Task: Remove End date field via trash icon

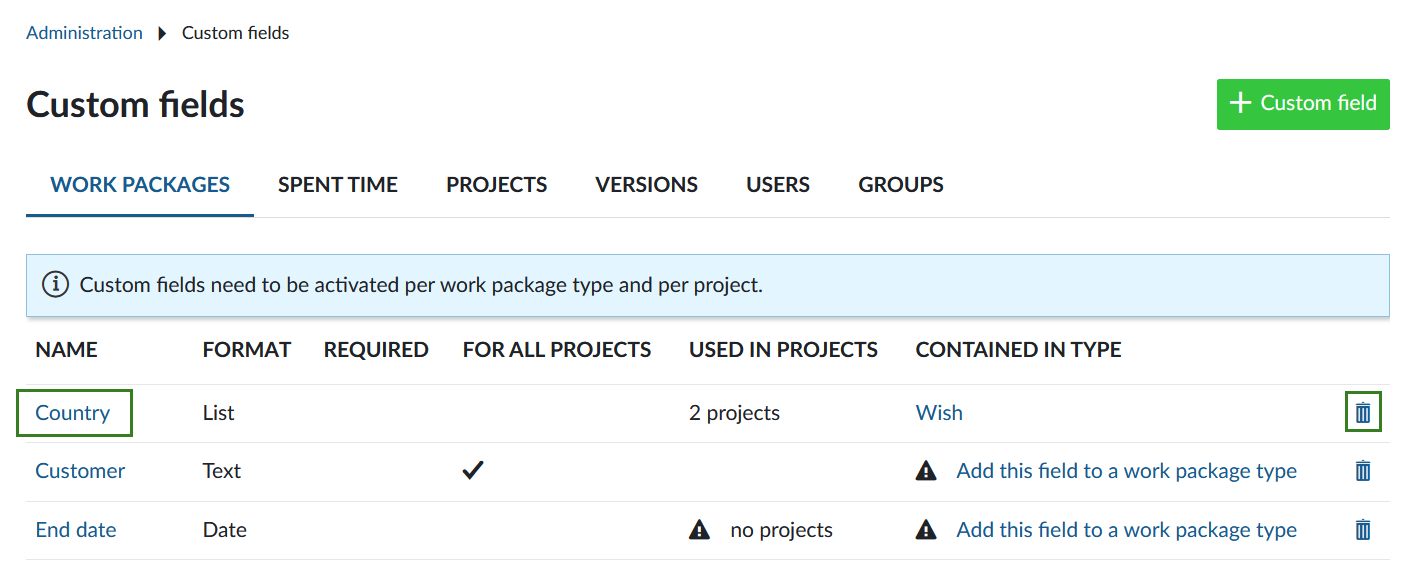Action: [1362, 530]
